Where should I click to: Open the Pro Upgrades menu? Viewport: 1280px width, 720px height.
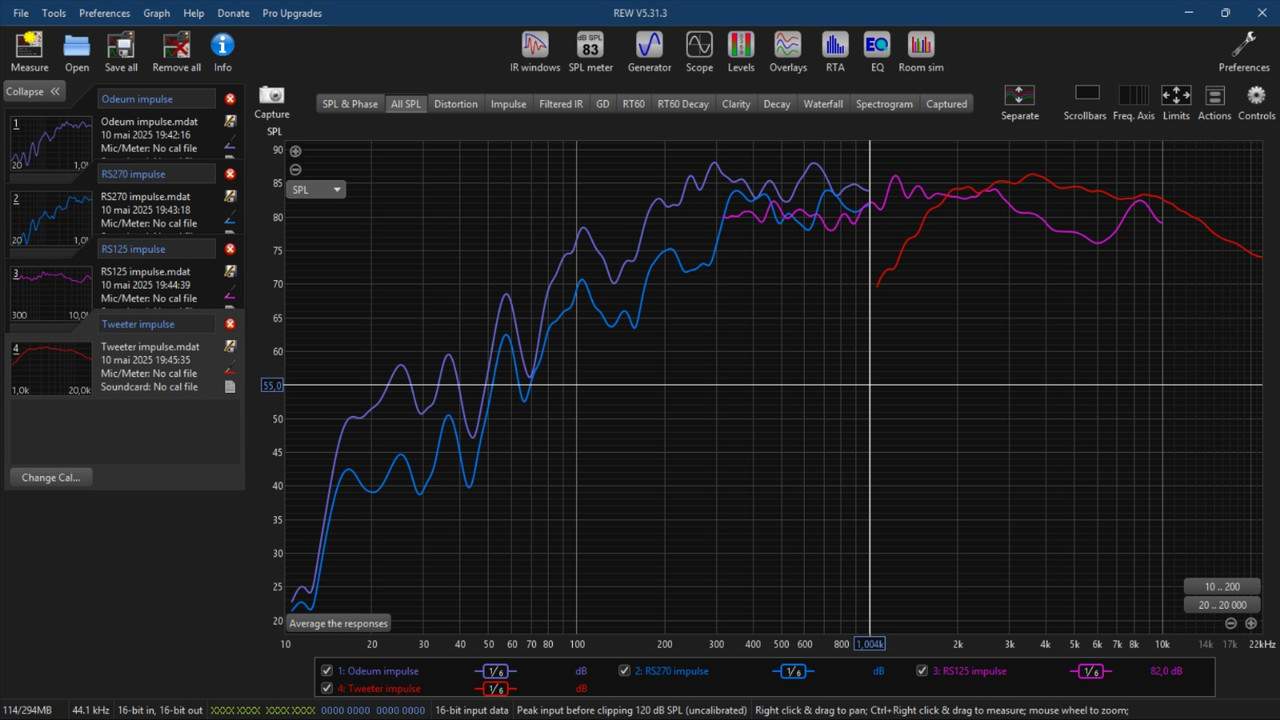click(x=292, y=13)
